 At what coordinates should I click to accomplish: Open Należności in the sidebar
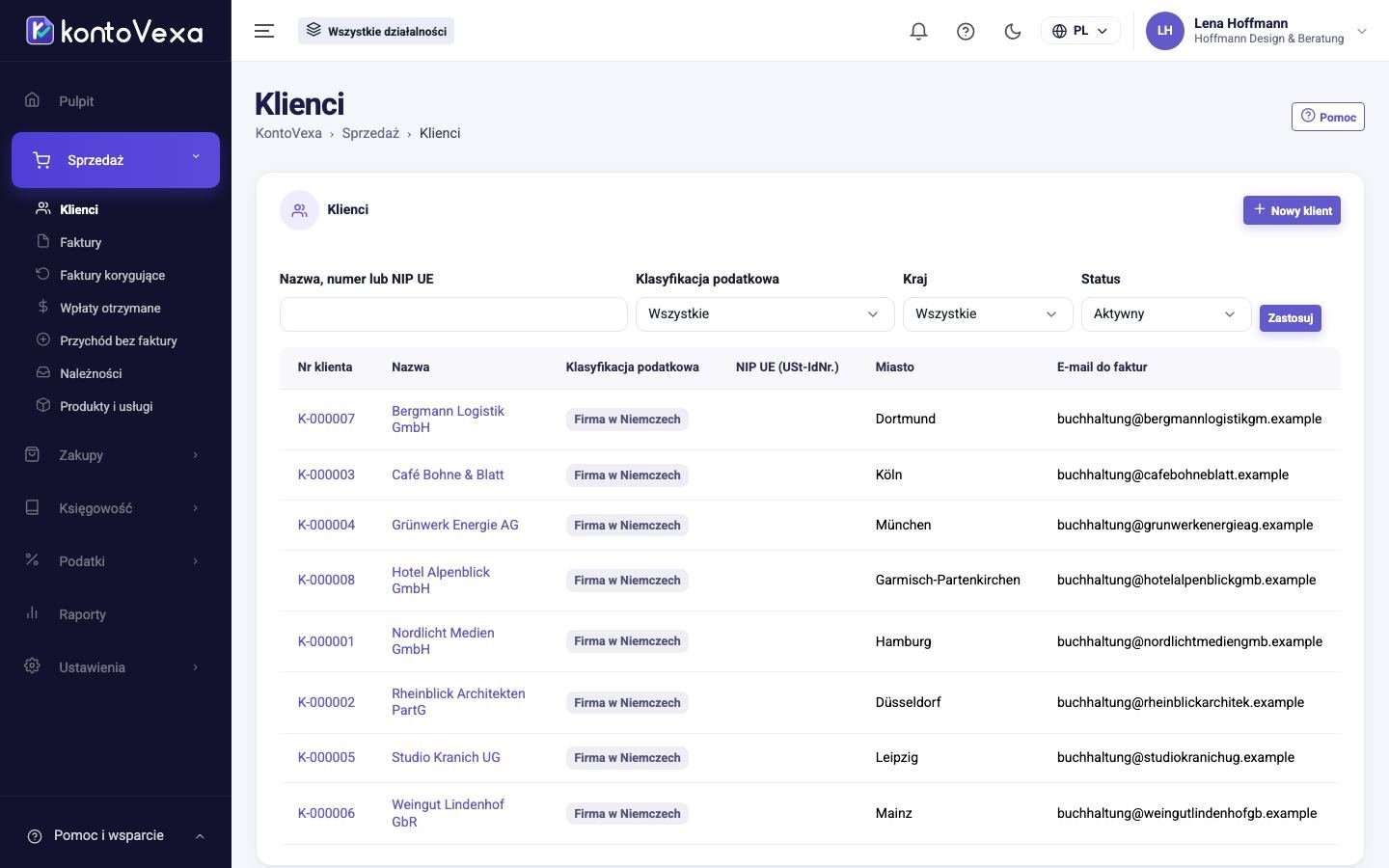91,373
